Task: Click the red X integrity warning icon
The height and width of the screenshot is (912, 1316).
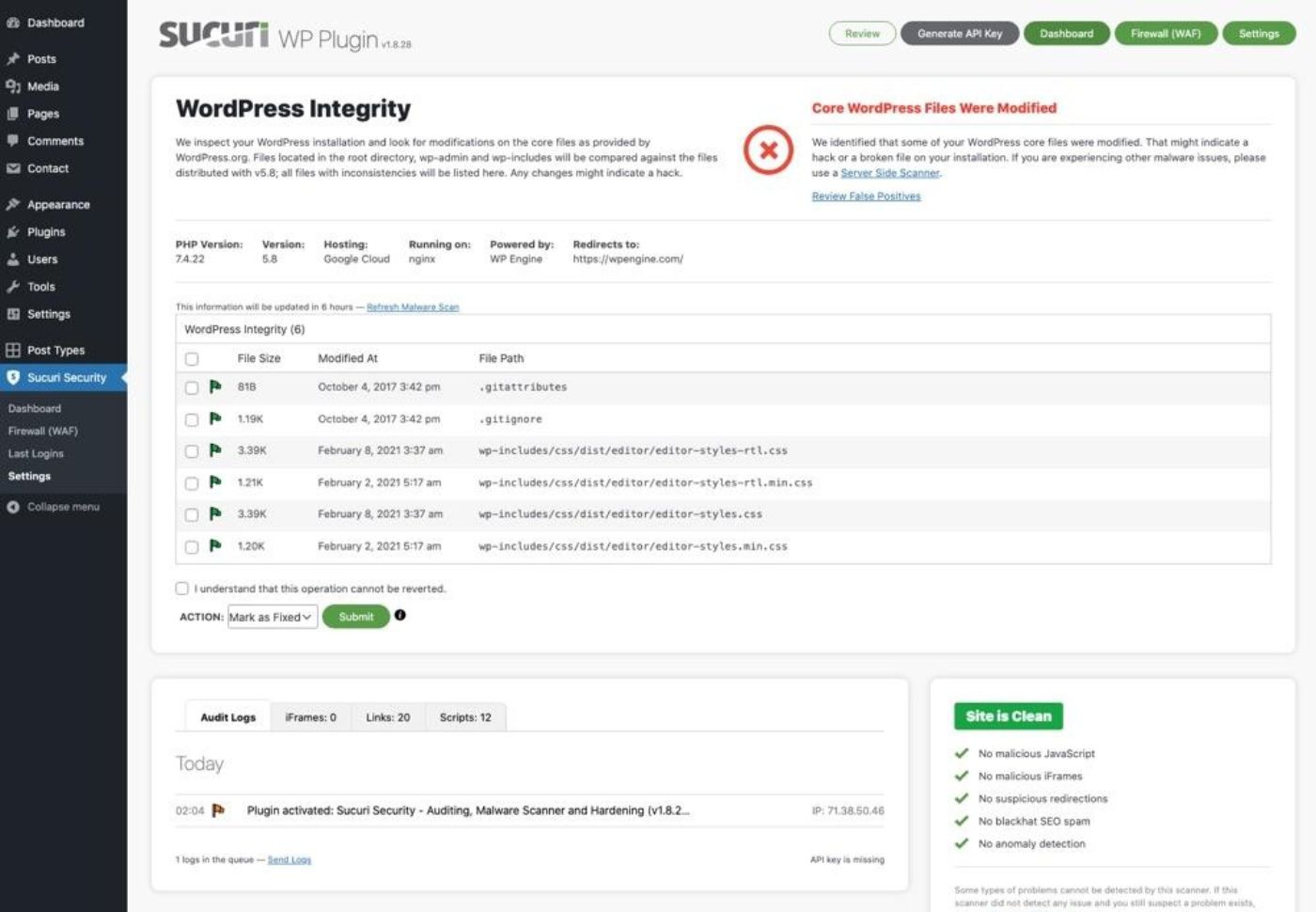Action: 768,150
